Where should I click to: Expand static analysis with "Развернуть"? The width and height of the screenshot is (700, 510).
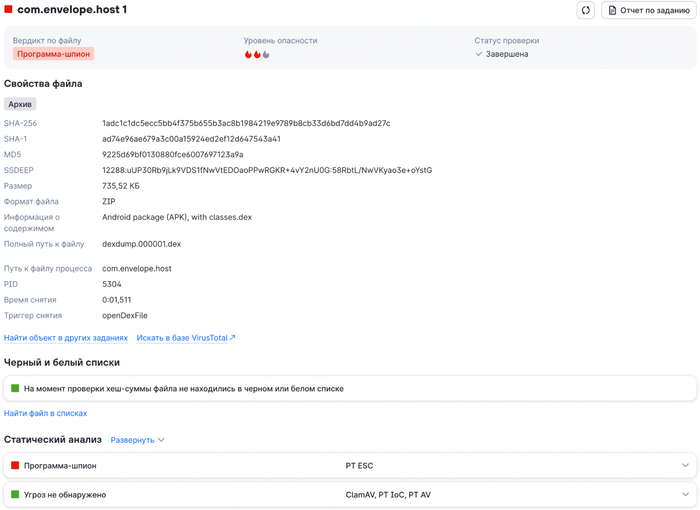click(x=137, y=440)
